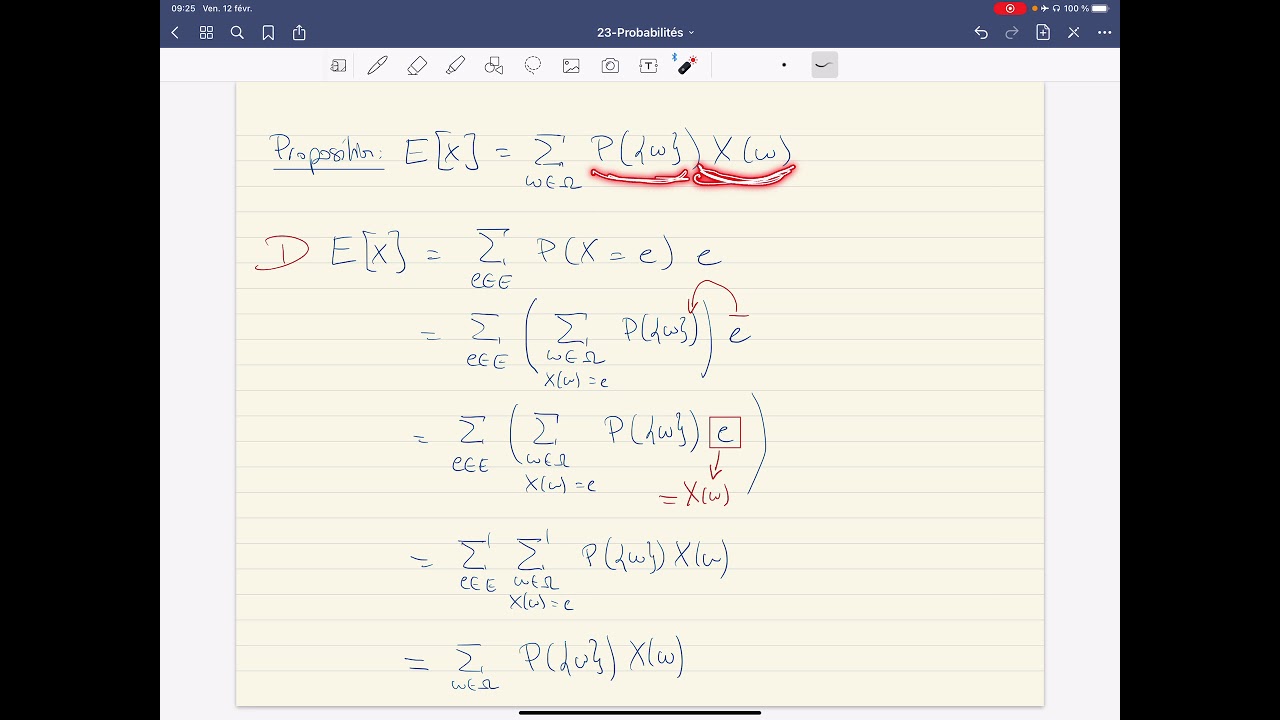Select the Shapes tool
The height and width of the screenshot is (720, 1280).
click(494, 65)
